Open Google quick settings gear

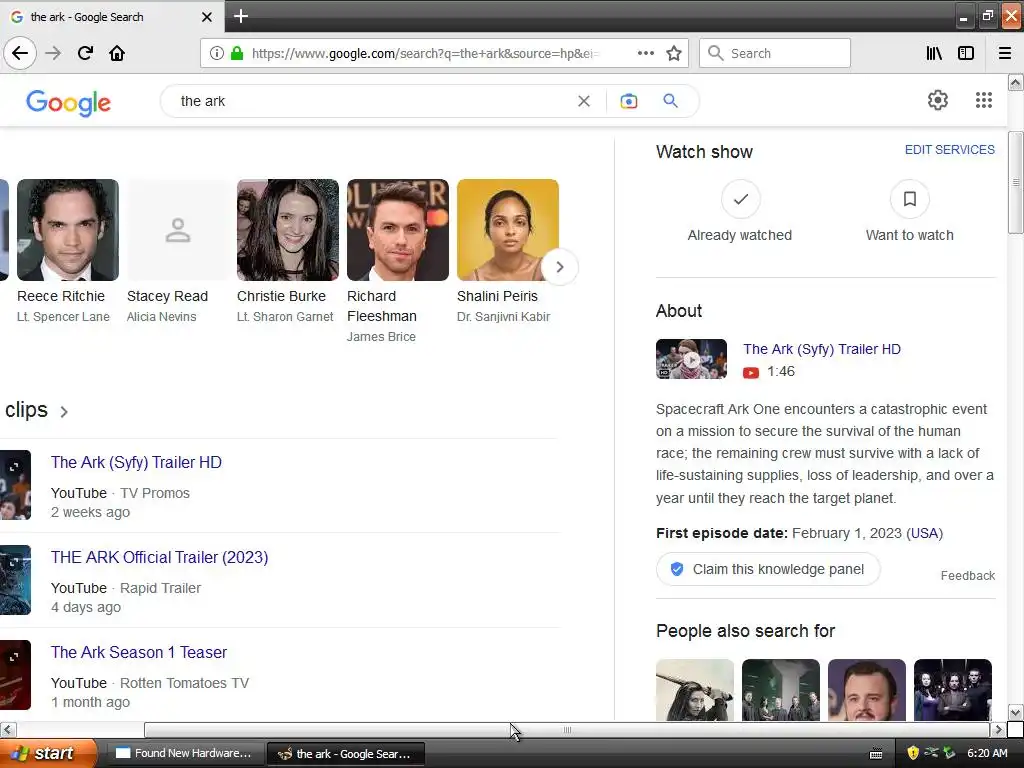click(938, 100)
